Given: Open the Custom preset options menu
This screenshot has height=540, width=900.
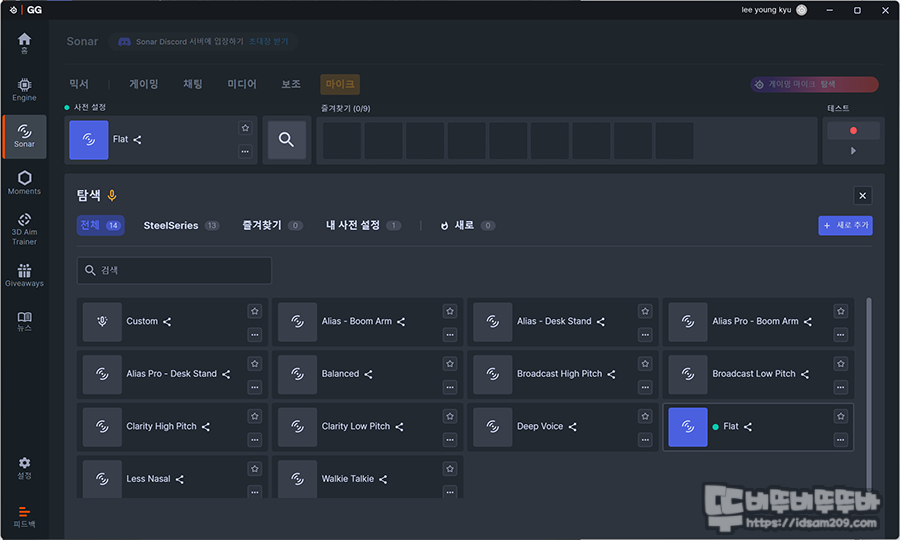Looking at the screenshot, I should [255, 335].
